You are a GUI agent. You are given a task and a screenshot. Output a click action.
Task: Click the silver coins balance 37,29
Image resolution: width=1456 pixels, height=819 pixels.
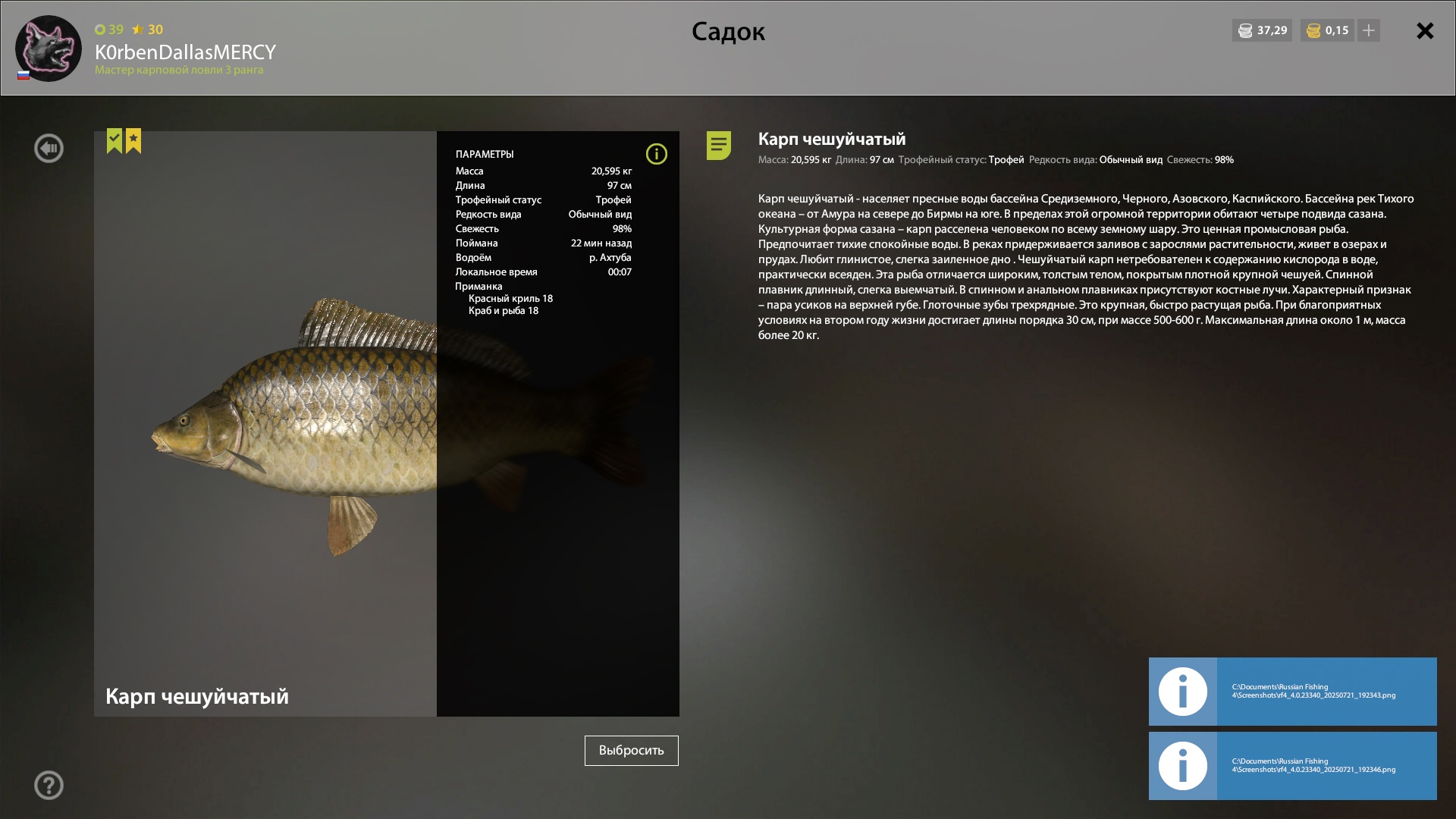click(x=1263, y=30)
